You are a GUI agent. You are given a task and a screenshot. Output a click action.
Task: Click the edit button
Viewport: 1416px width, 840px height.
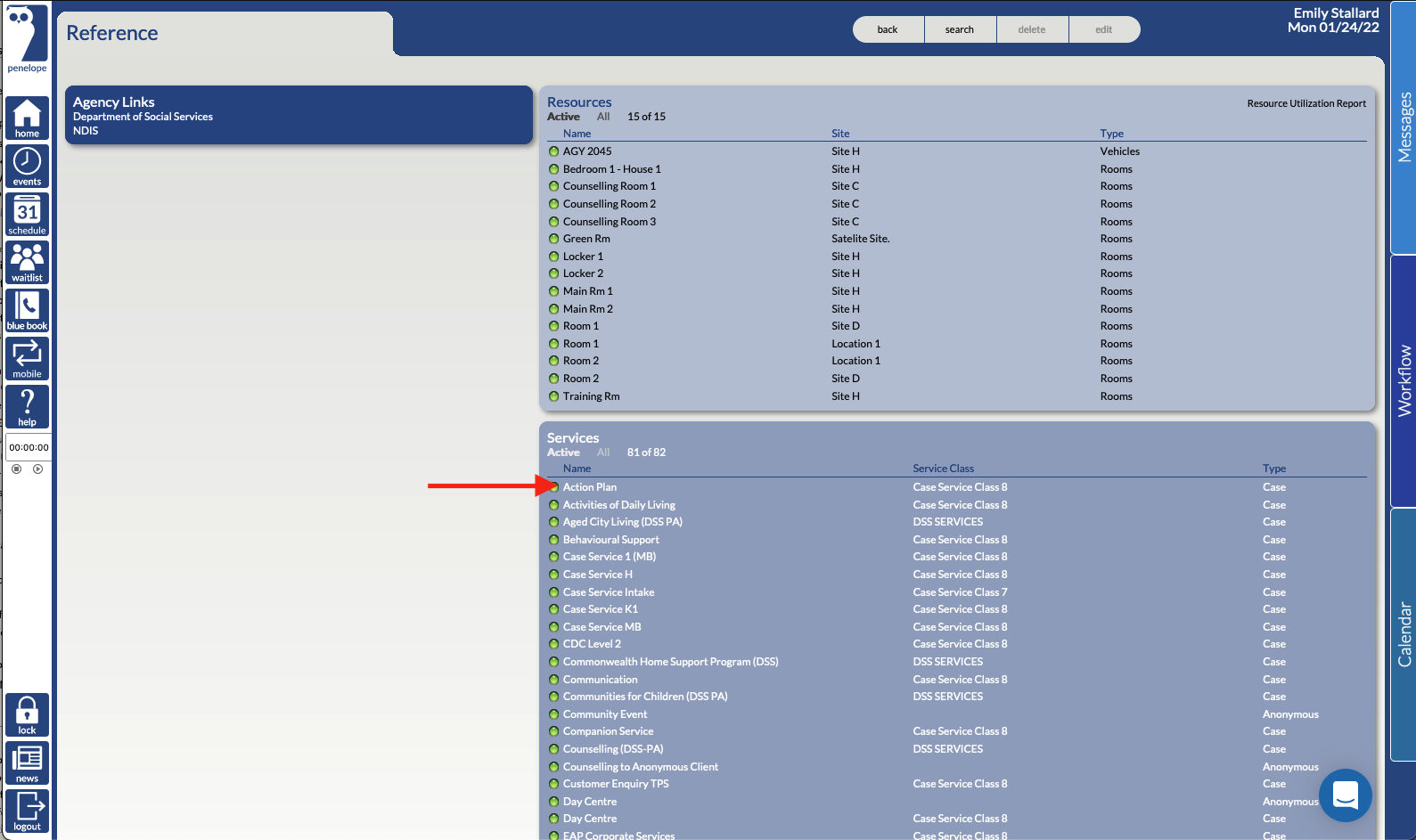(1104, 29)
